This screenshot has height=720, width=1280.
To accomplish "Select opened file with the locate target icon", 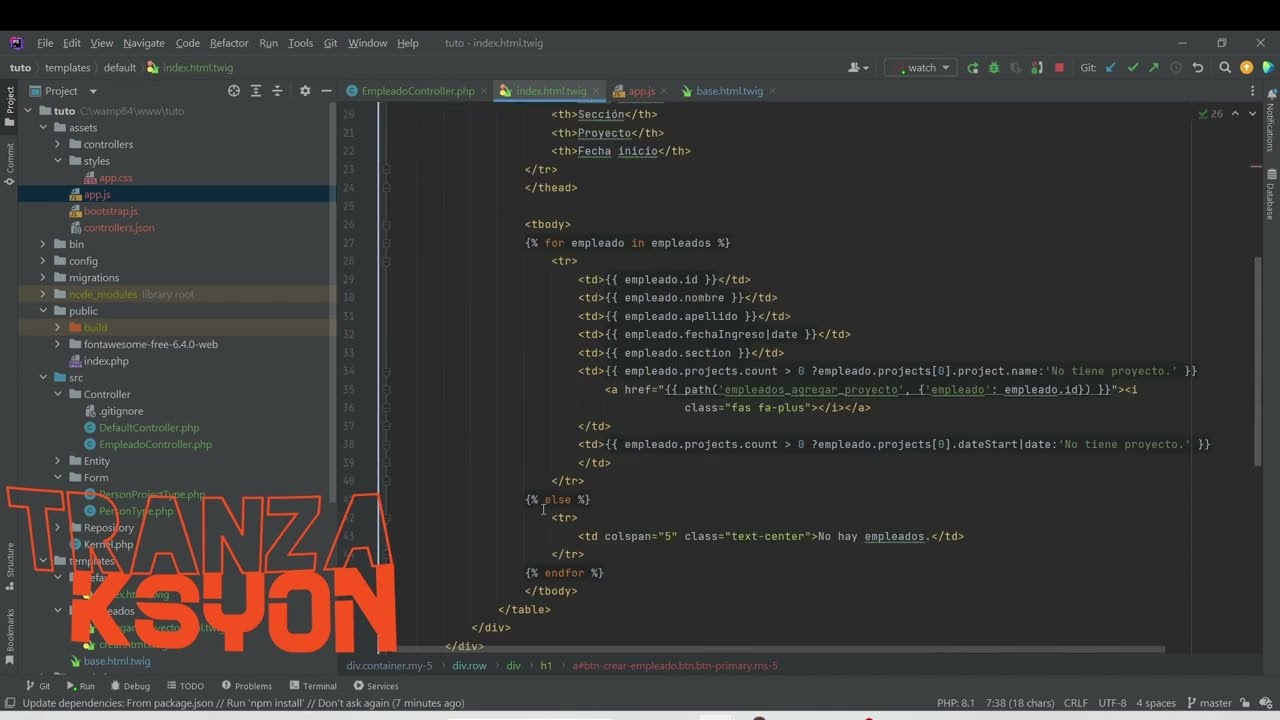I will pos(234,91).
